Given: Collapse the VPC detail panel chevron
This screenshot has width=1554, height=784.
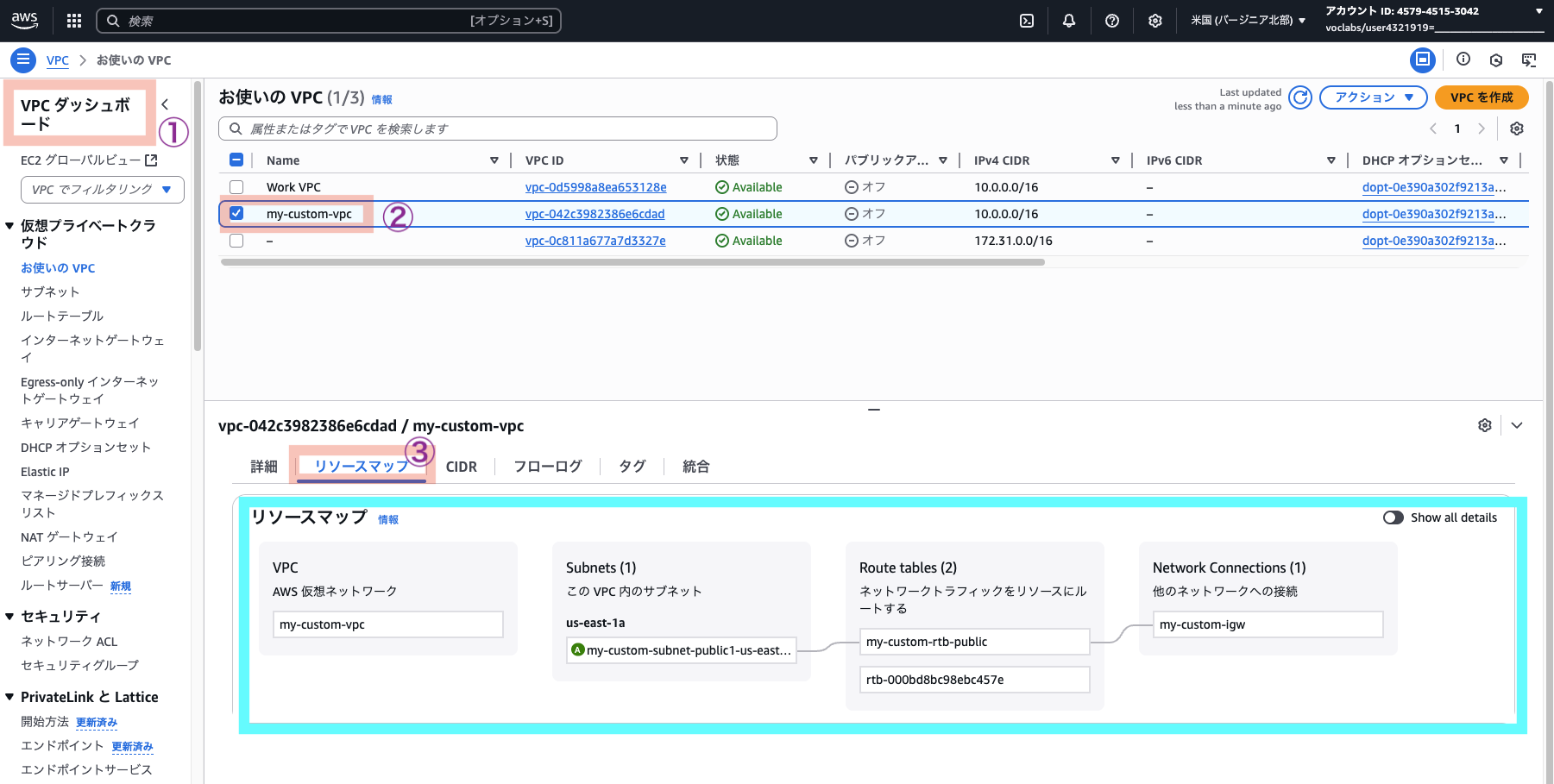Looking at the screenshot, I should coord(1517,425).
